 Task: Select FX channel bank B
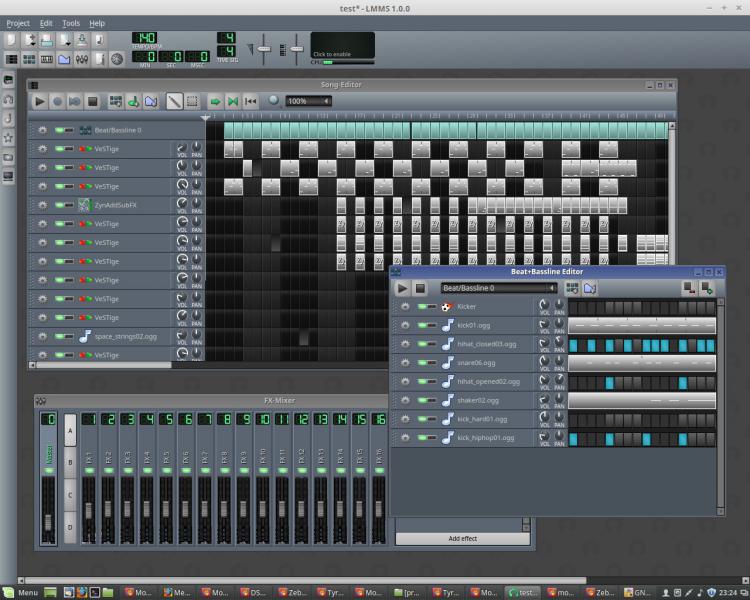coord(70,463)
